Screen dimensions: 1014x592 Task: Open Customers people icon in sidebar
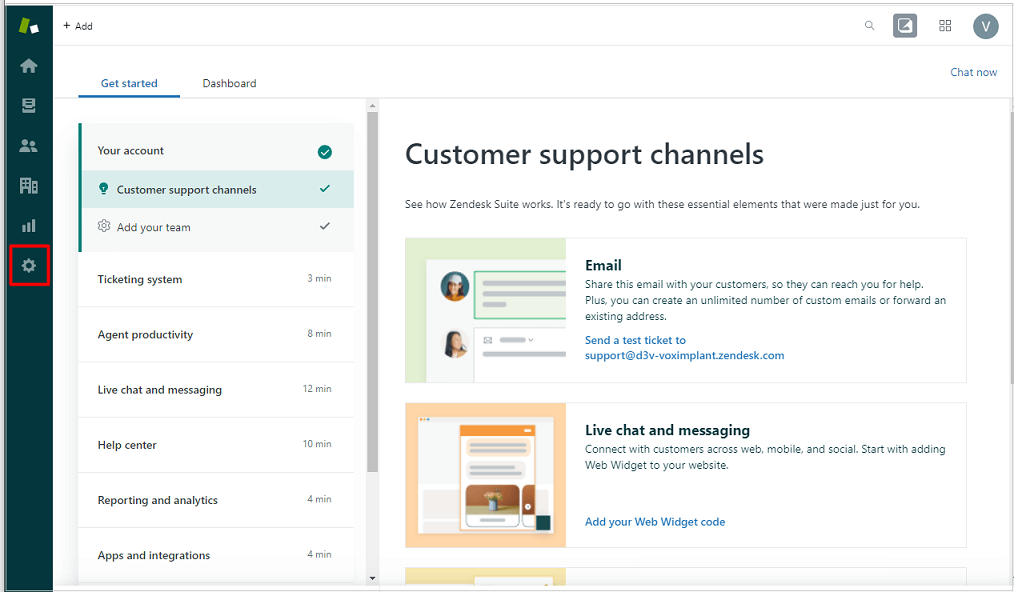coord(28,146)
